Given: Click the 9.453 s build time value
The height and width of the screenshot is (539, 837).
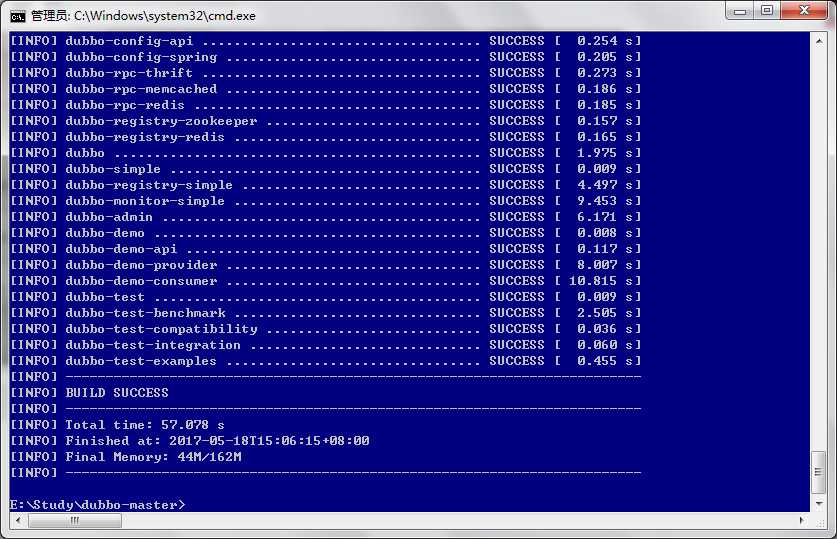Looking at the screenshot, I should (x=605, y=201).
